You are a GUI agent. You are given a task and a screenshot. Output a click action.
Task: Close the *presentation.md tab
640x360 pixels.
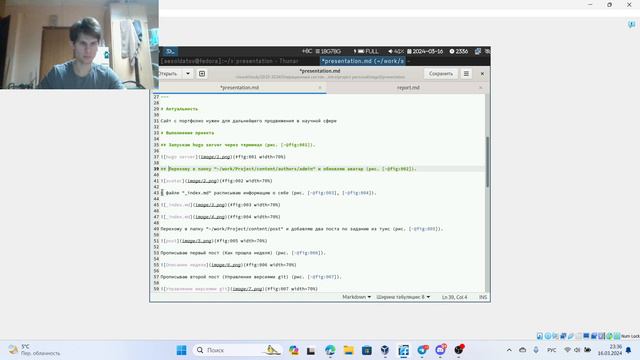pos(320,87)
